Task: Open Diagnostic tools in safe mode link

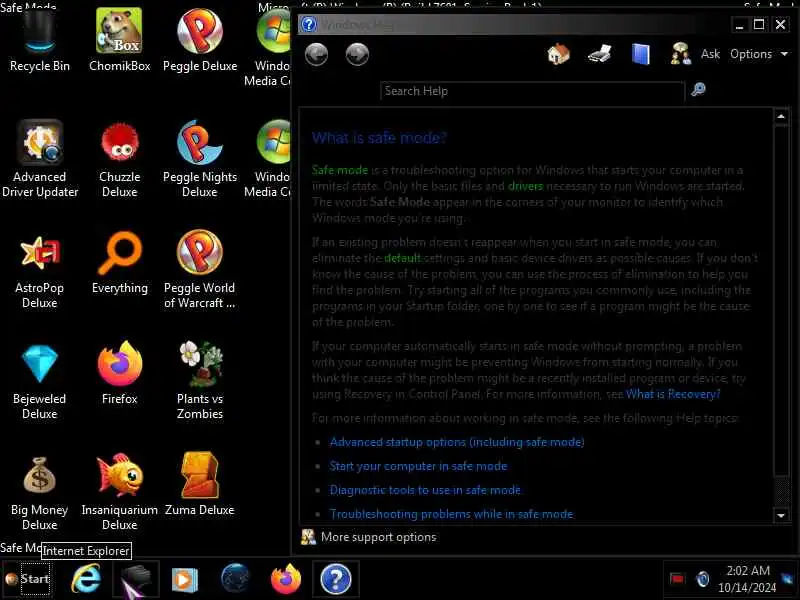Action: click(x=425, y=490)
